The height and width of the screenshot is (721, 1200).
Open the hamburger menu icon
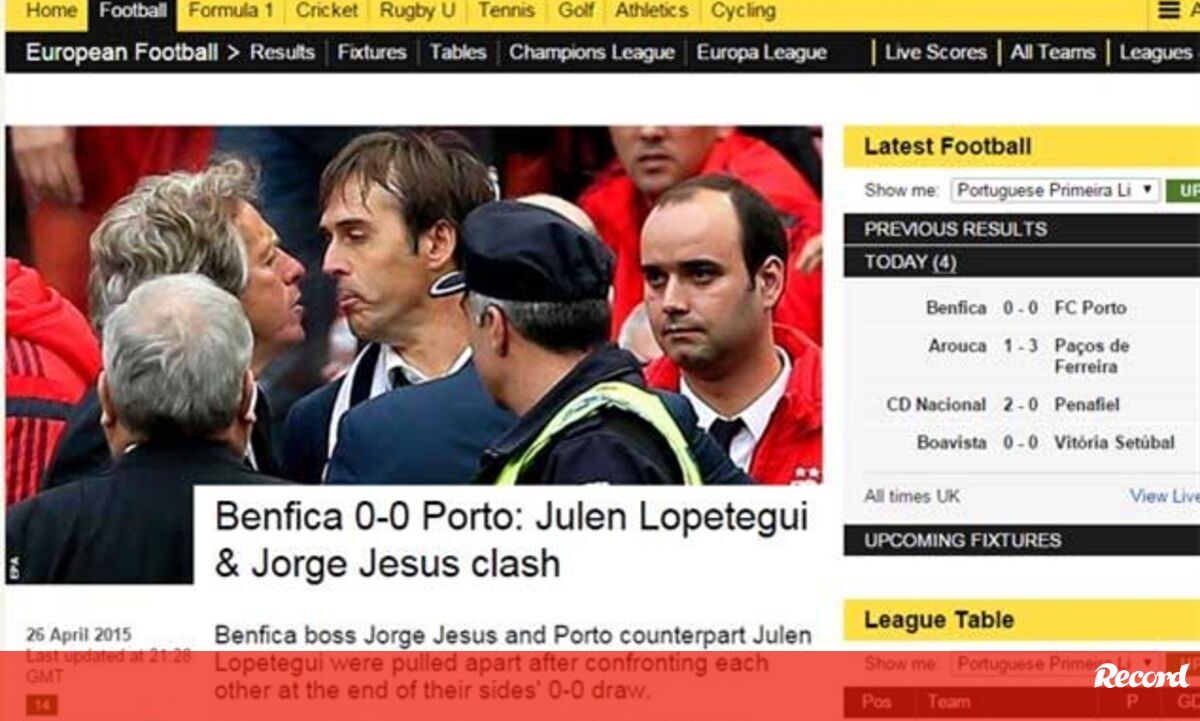1168,11
